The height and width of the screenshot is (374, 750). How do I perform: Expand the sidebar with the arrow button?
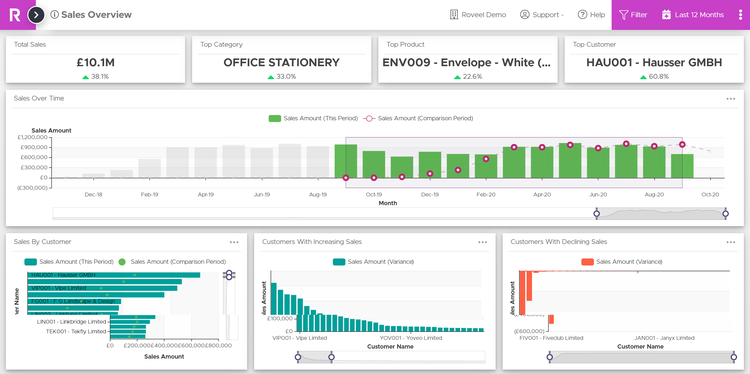(x=36, y=15)
